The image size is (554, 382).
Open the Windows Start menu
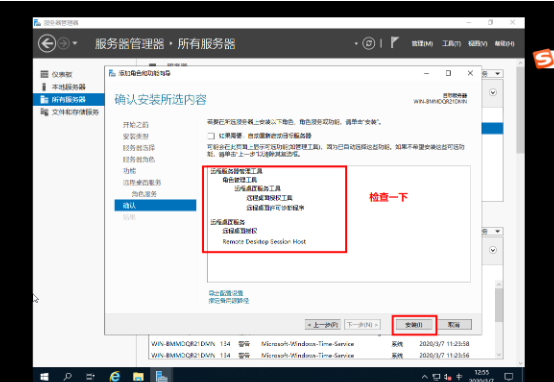point(44,376)
